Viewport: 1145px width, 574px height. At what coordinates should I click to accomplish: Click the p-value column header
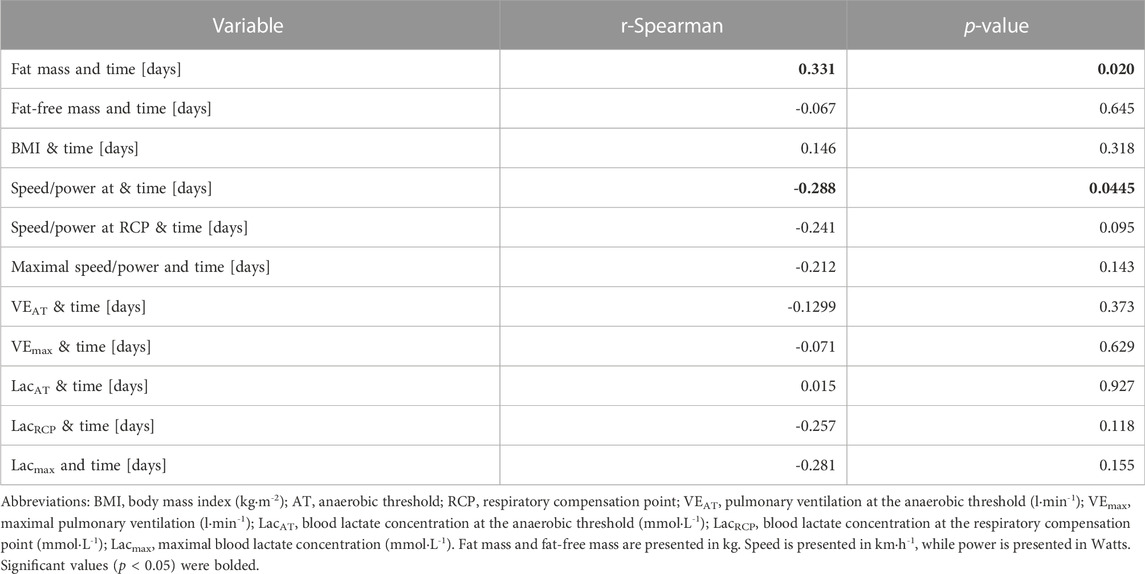coord(995,26)
